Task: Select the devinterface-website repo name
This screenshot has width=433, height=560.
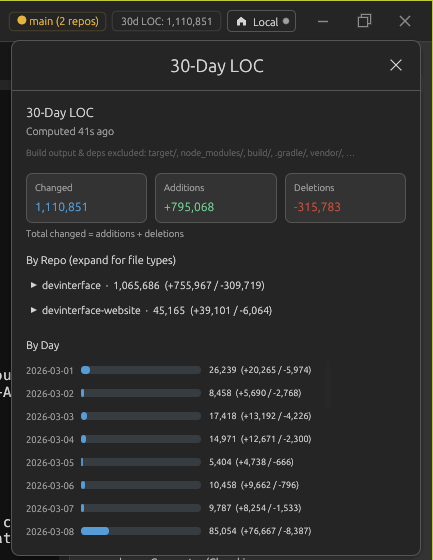Action: (91, 310)
